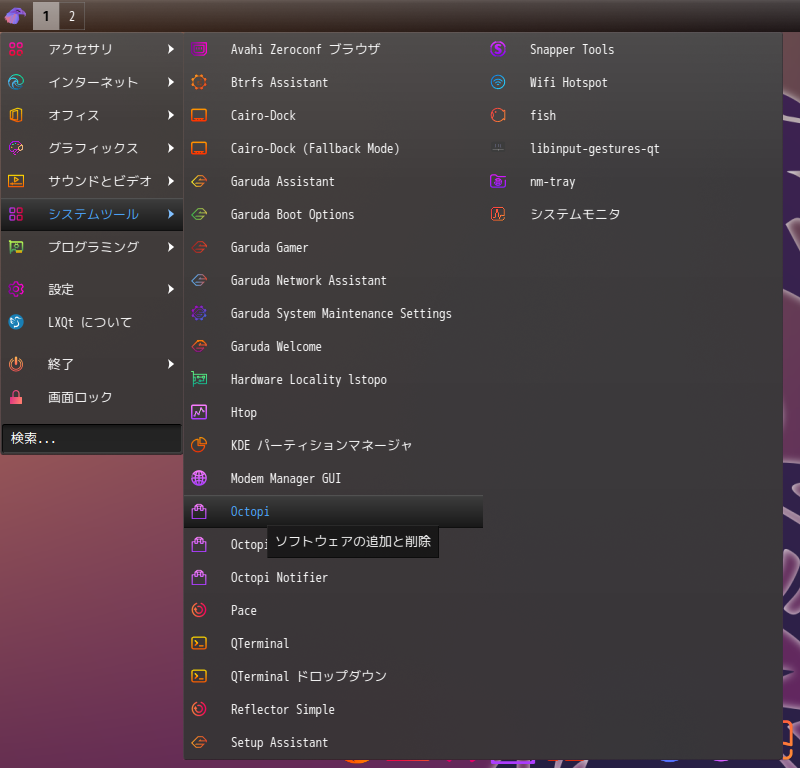800x768 pixels.
Task: Open Setup Assistant by its label
Action: 279,742
